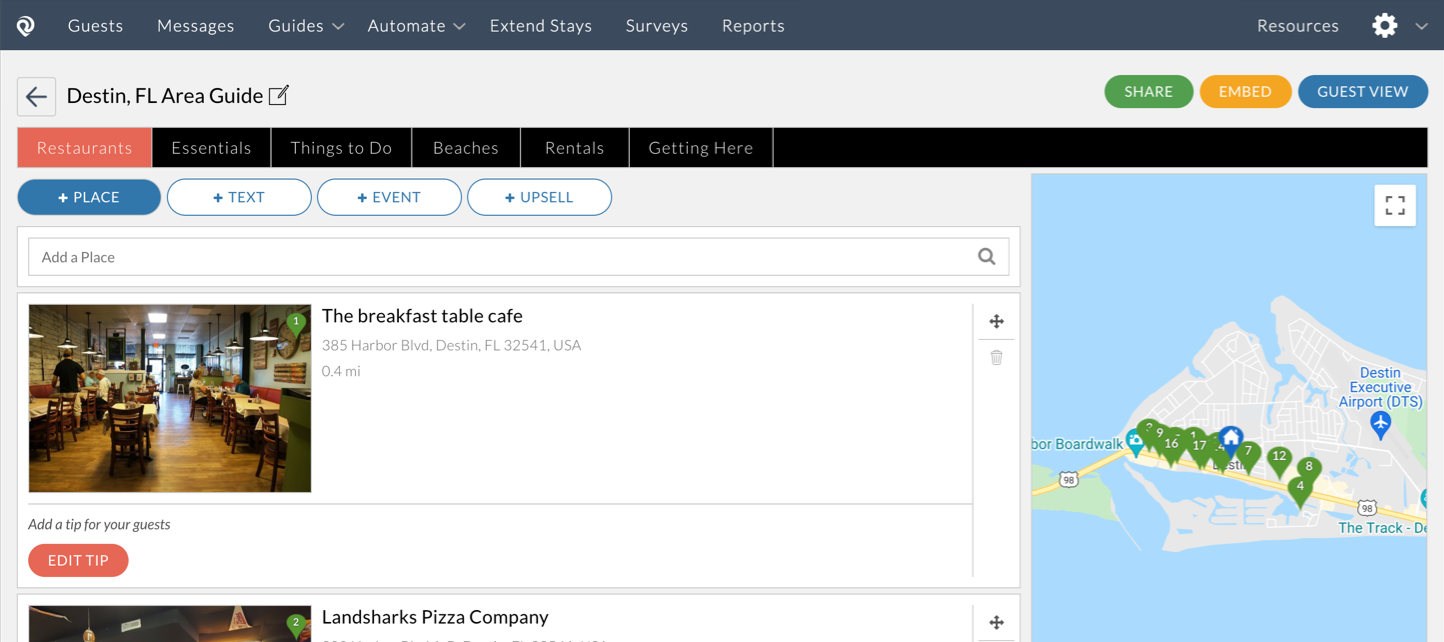Click map pin number 9
The image size is (1444, 642).
[1160, 435]
